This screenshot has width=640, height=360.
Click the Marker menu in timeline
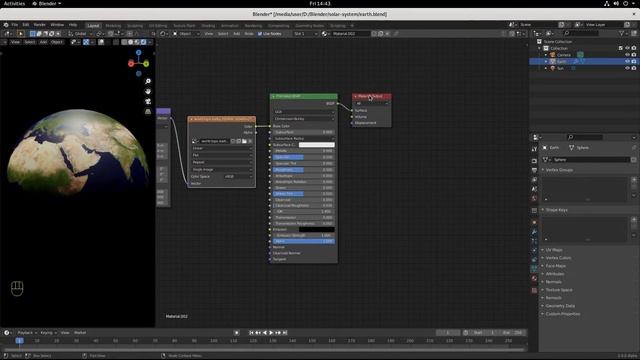coord(80,333)
